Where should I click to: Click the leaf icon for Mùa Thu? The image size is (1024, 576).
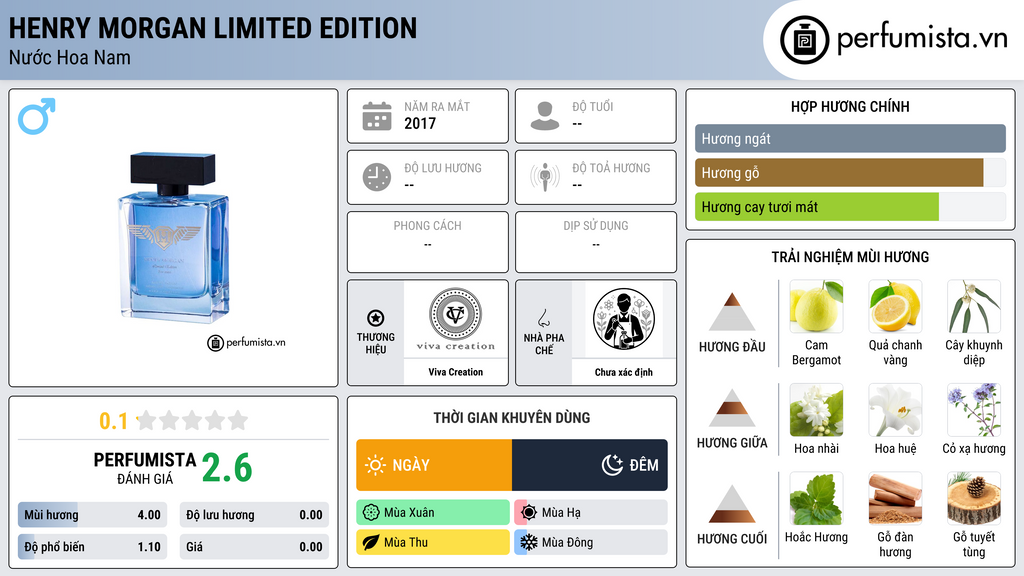[x=371, y=542]
